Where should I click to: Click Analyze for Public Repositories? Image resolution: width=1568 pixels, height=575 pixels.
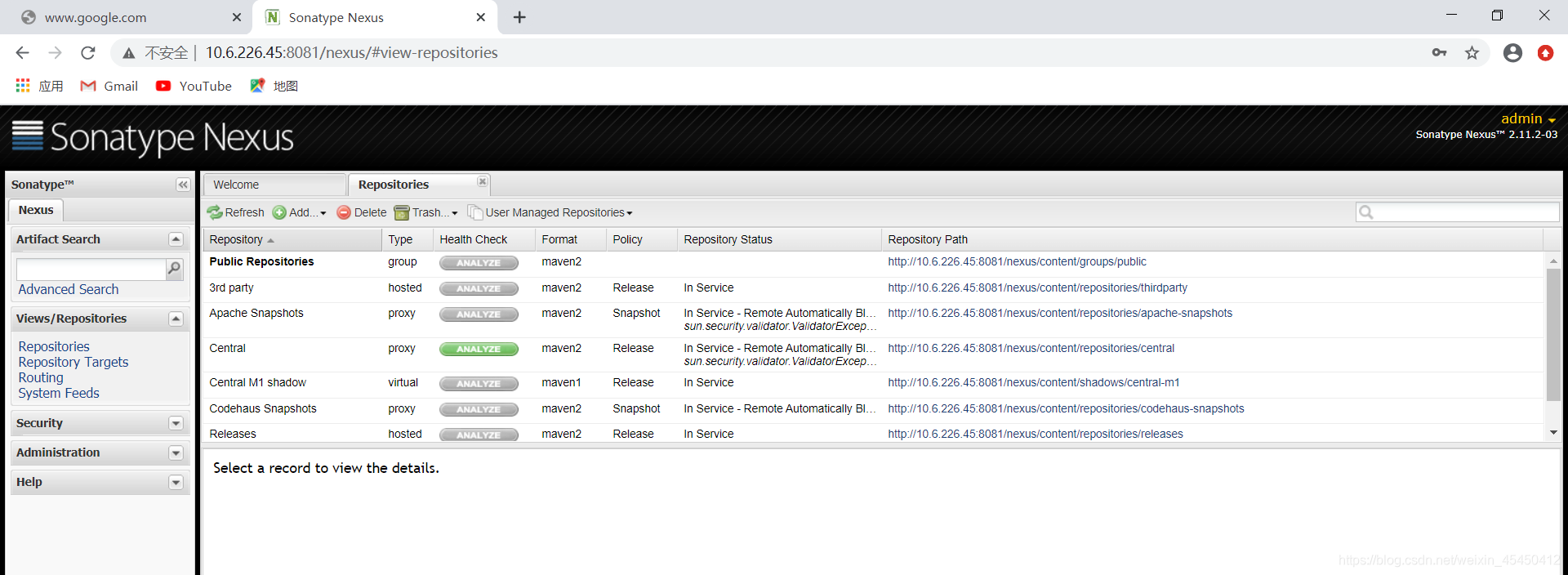coord(479,263)
